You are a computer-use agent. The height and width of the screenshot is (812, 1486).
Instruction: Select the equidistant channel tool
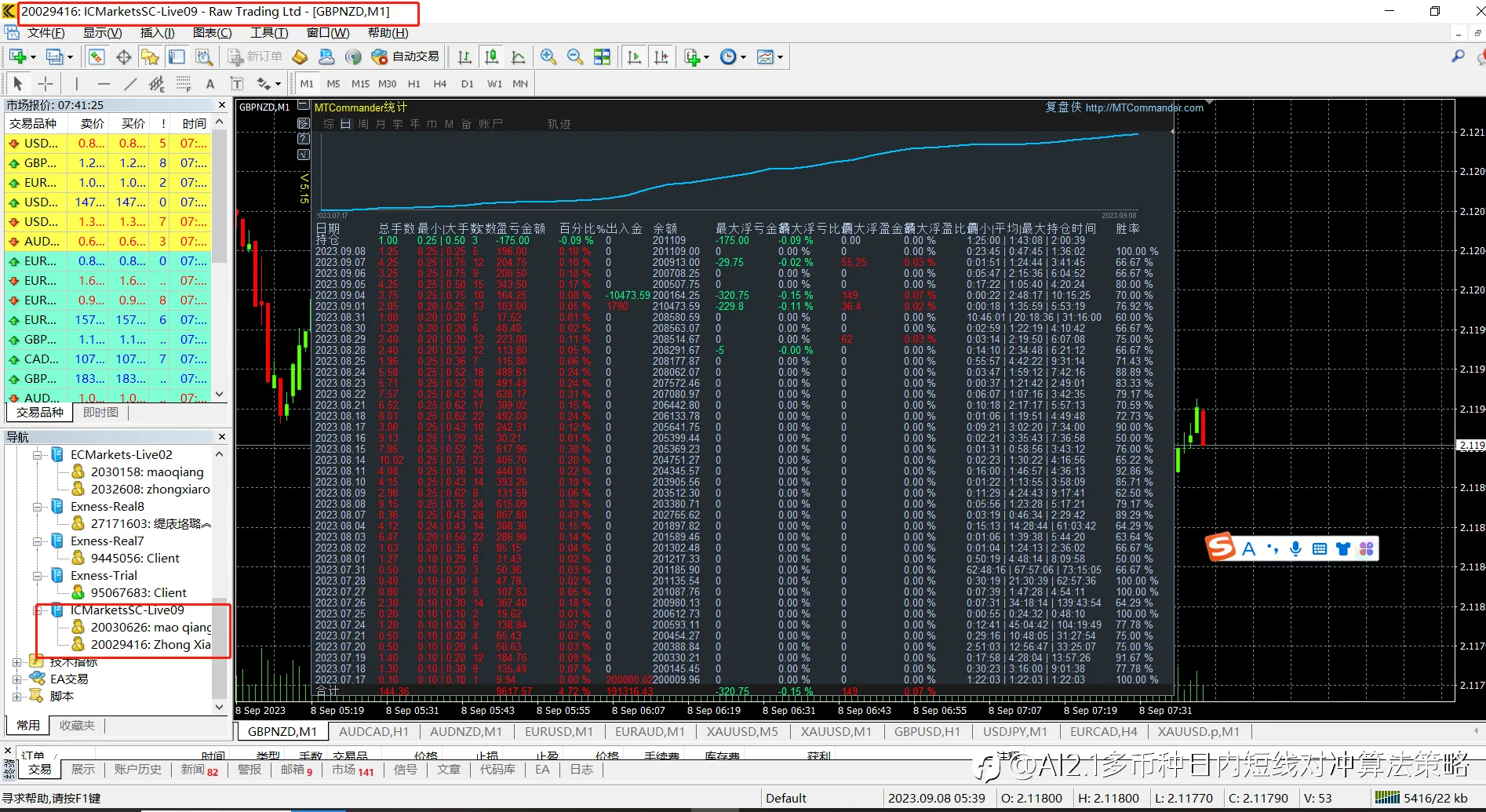pyautogui.click(x=157, y=83)
